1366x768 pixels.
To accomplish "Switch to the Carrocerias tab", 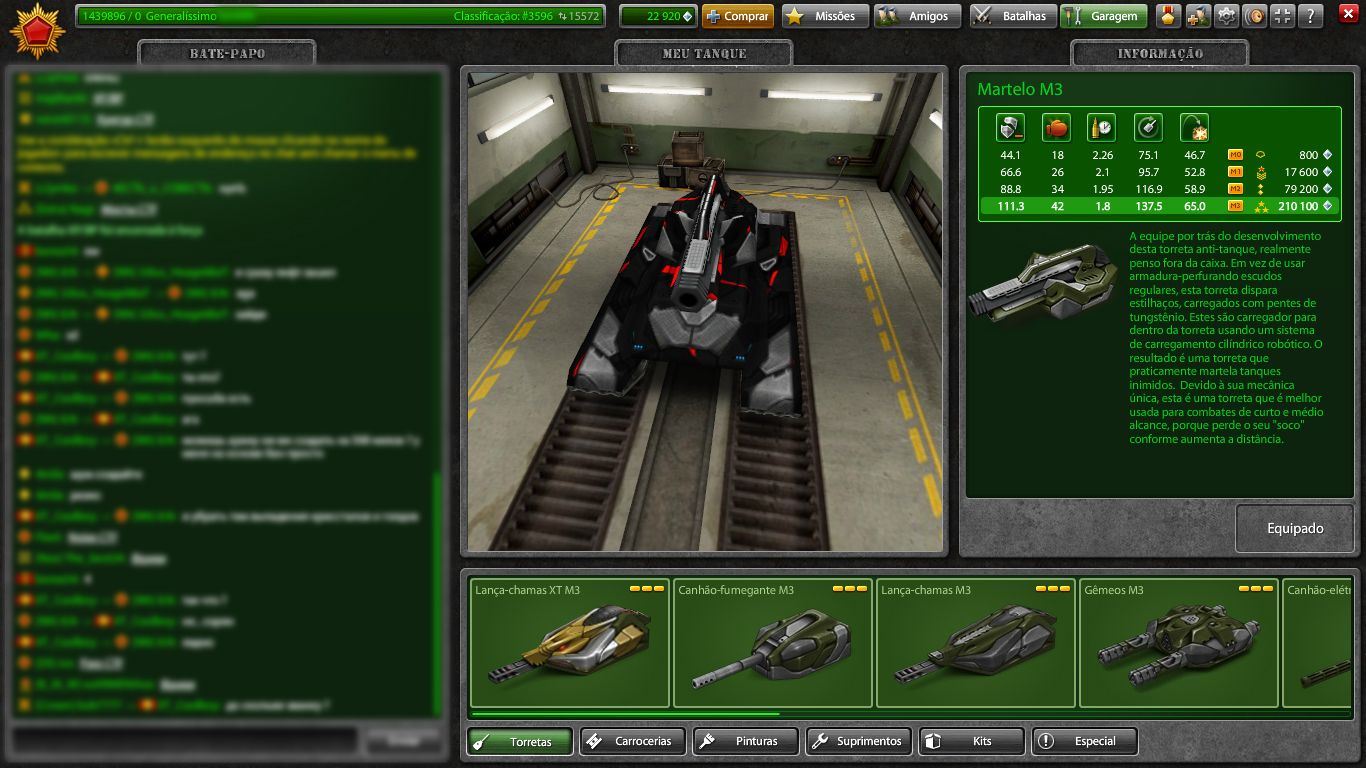I will [633, 741].
